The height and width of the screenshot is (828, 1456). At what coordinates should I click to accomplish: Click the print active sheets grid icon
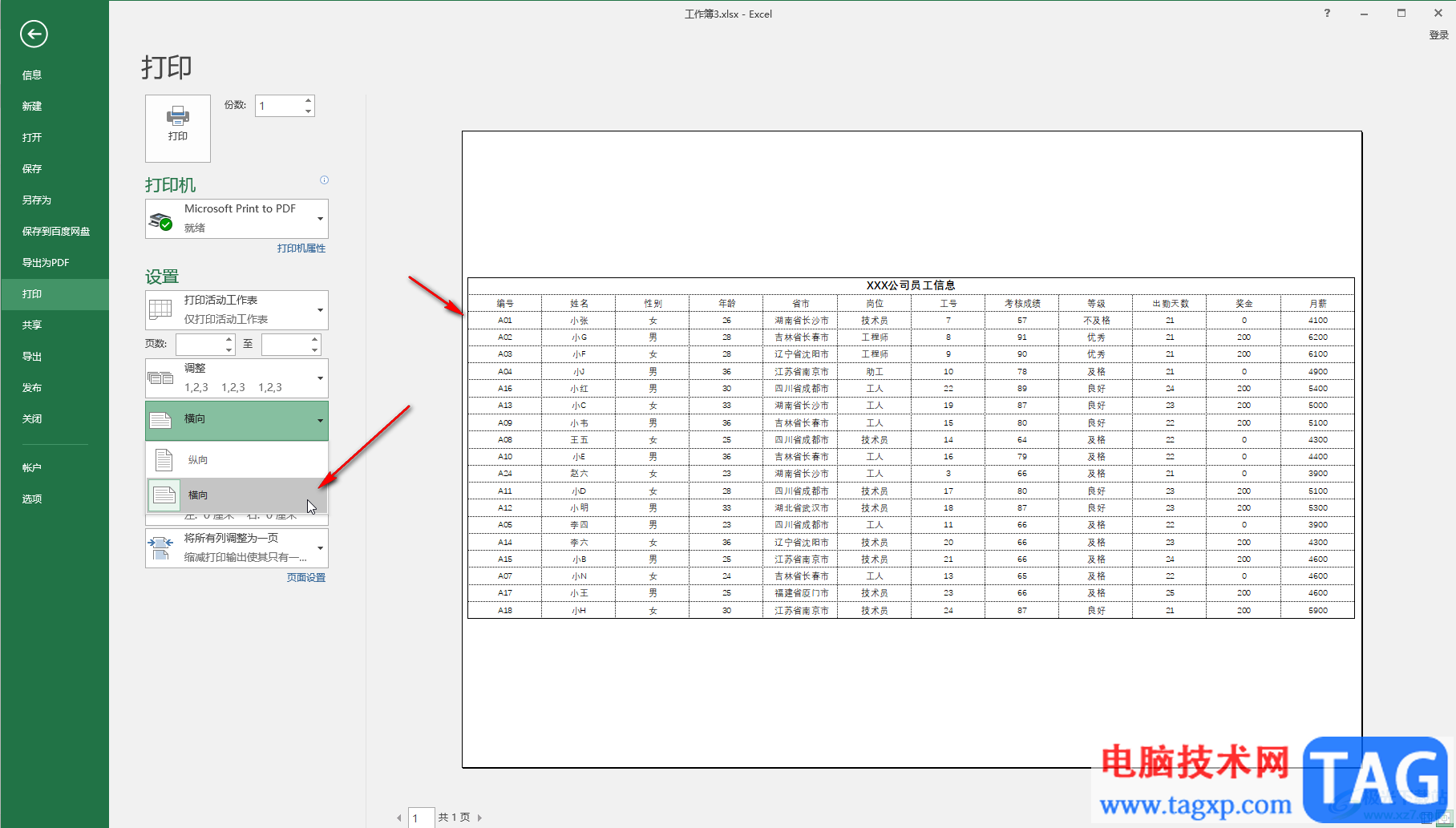(160, 309)
